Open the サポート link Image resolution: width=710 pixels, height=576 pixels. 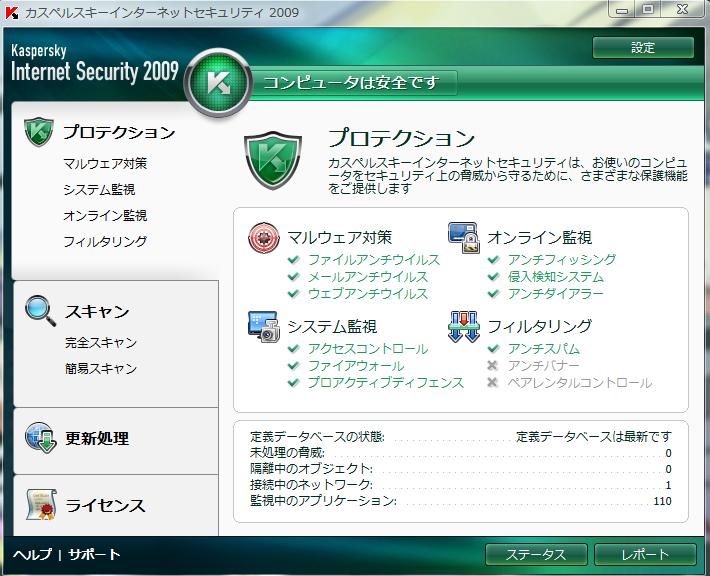click(x=94, y=554)
